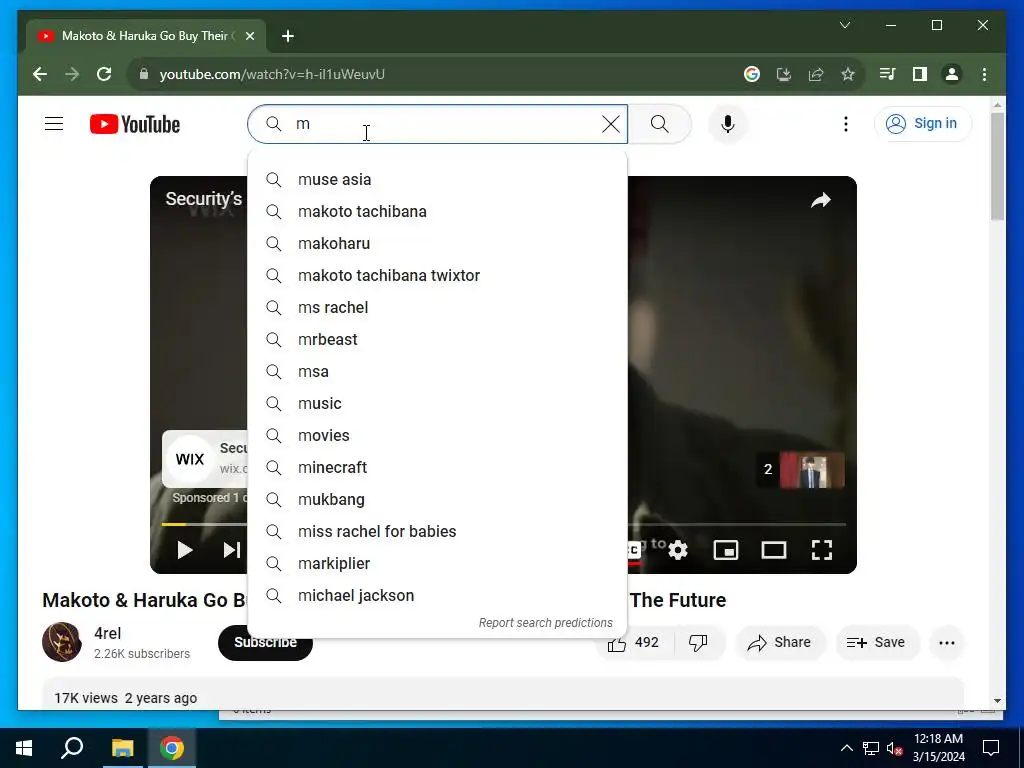Enter full screen mode
1024x768 pixels.
[x=822, y=550]
